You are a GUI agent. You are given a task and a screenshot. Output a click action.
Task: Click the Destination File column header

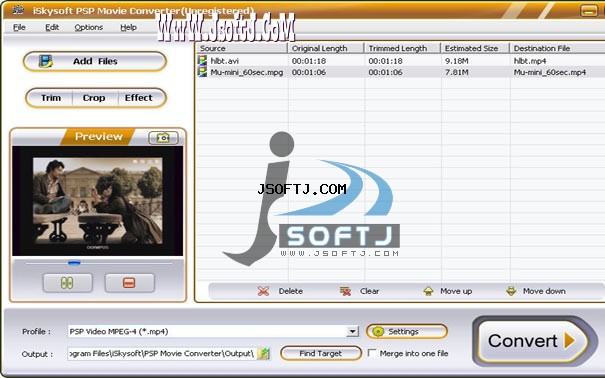[558, 48]
